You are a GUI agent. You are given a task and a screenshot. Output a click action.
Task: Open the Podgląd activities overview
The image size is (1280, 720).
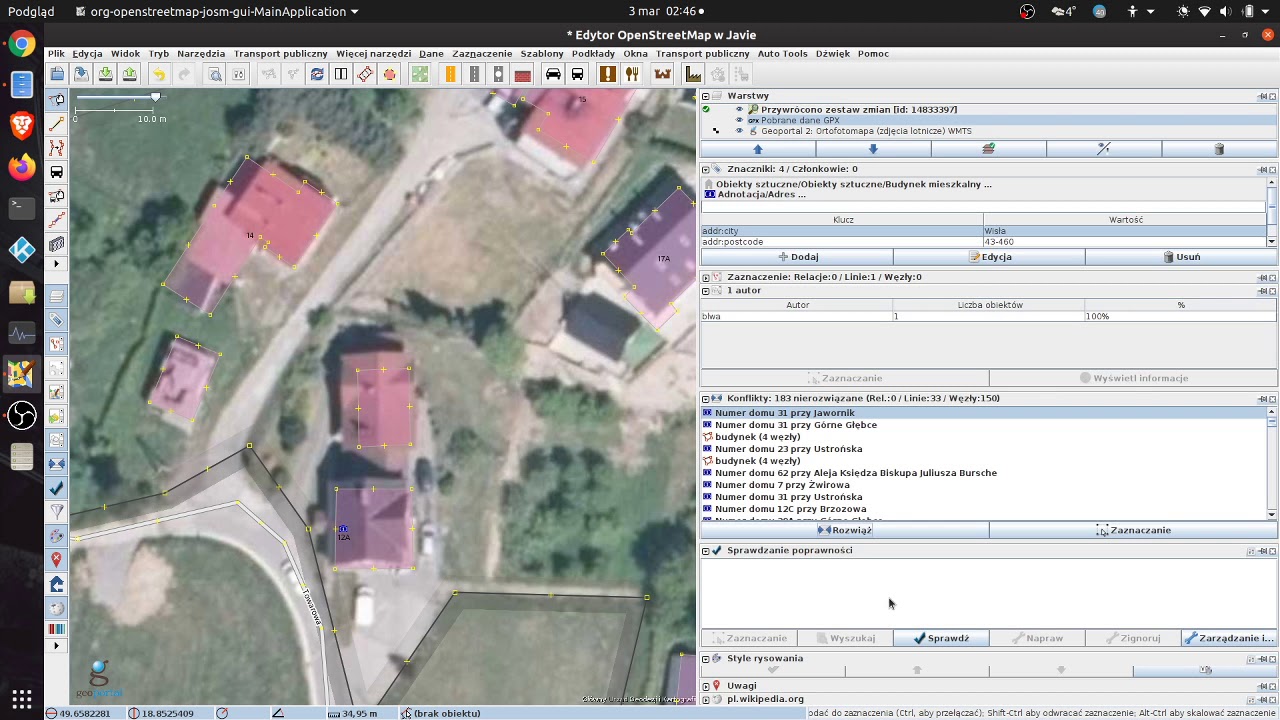click(x=30, y=11)
